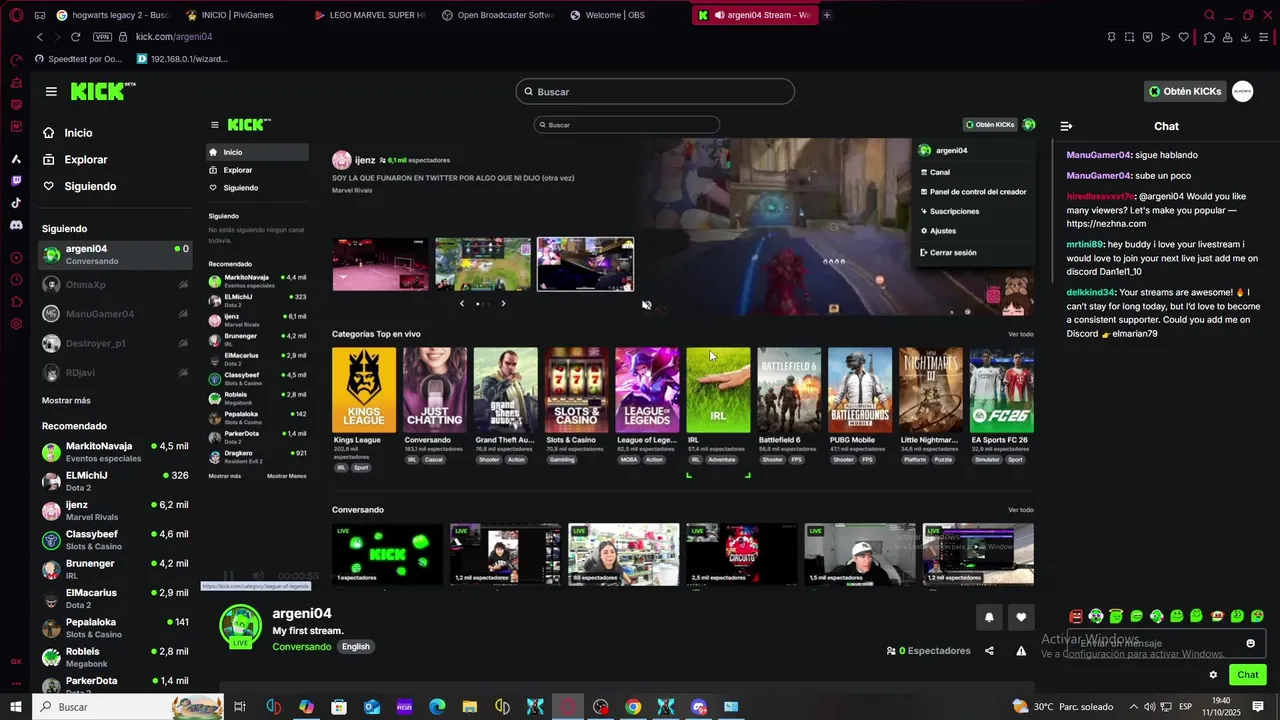Open Microsoft Edge from the taskbar
1280x720 pixels.
[437, 707]
